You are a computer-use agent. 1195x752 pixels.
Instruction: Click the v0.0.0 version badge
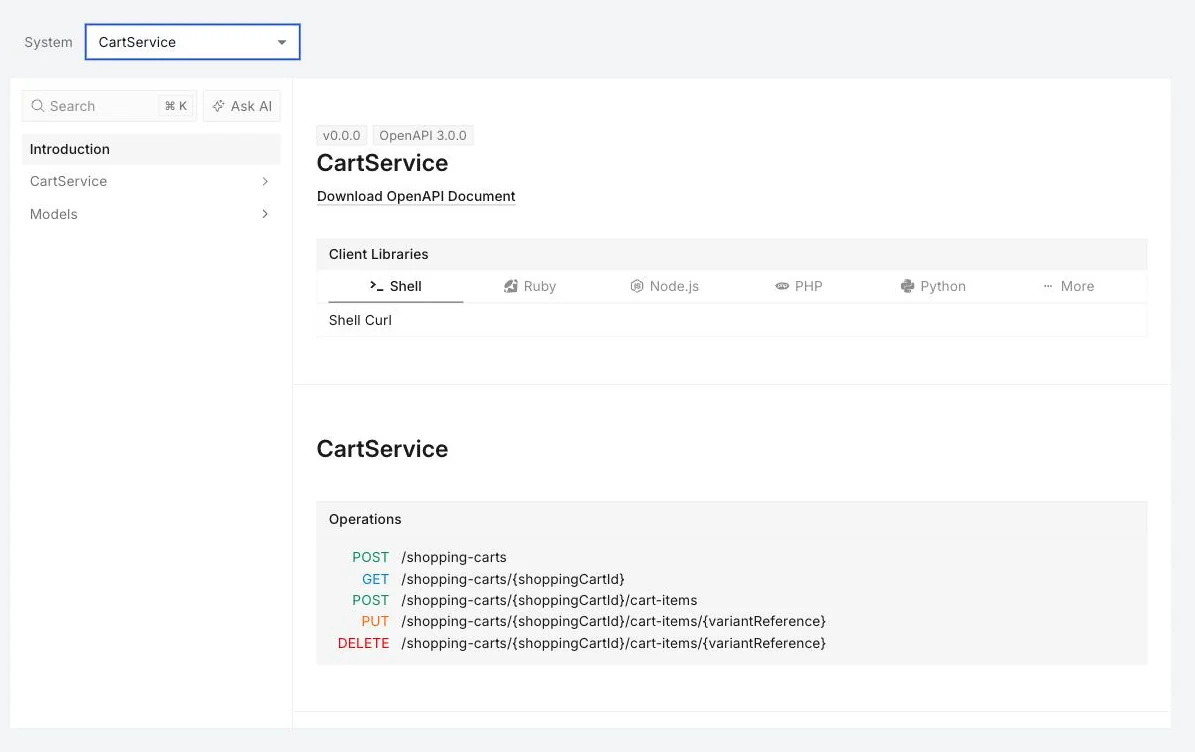(x=341, y=136)
